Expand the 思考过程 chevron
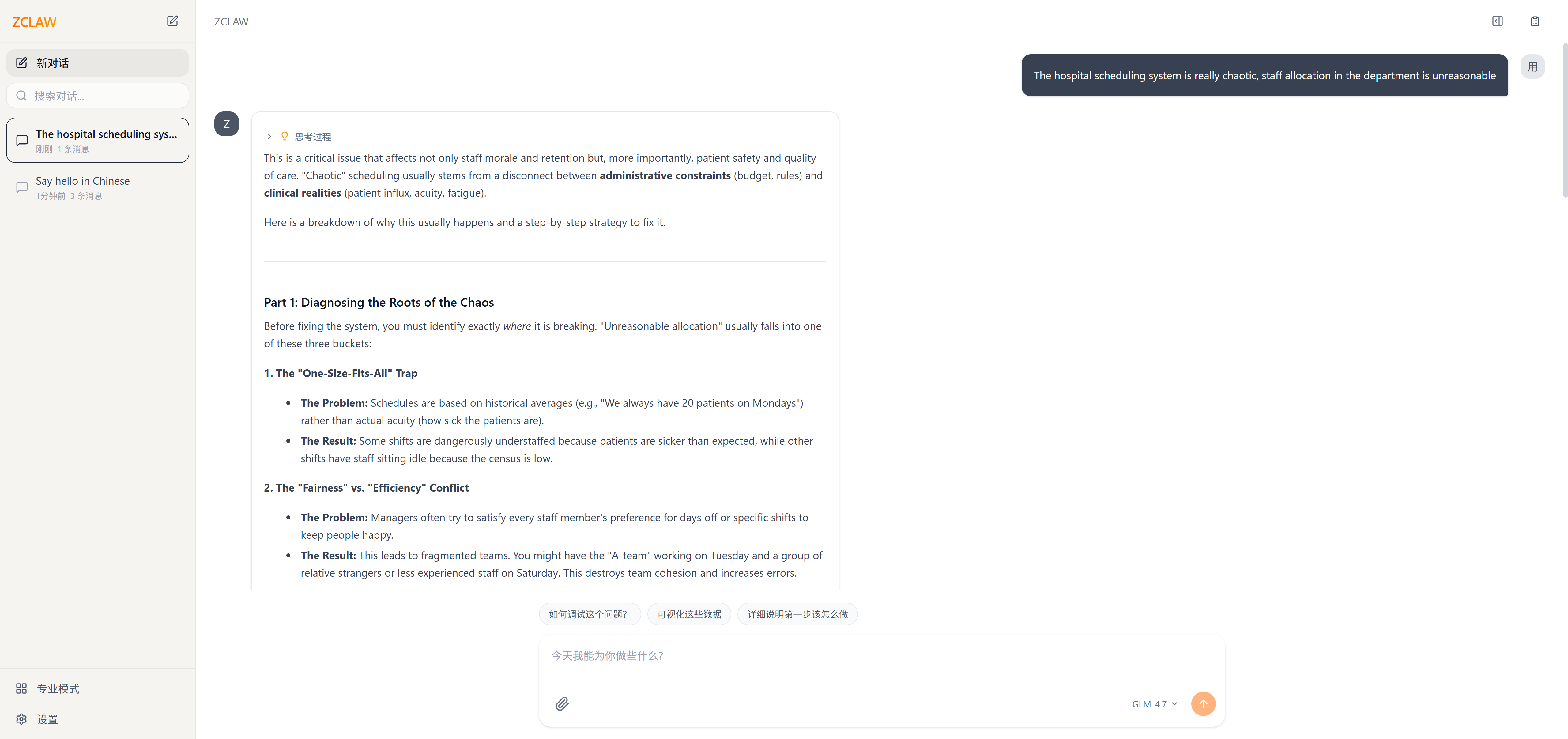The height and width of the screenshot is (739, 1568). pyautogui.click(x=269, y=136)
